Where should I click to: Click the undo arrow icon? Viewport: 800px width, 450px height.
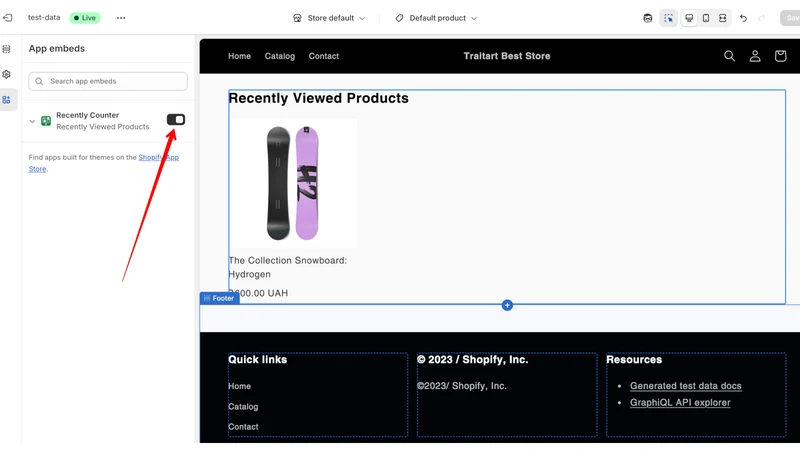pyautogui.click(x=743, y=18)
